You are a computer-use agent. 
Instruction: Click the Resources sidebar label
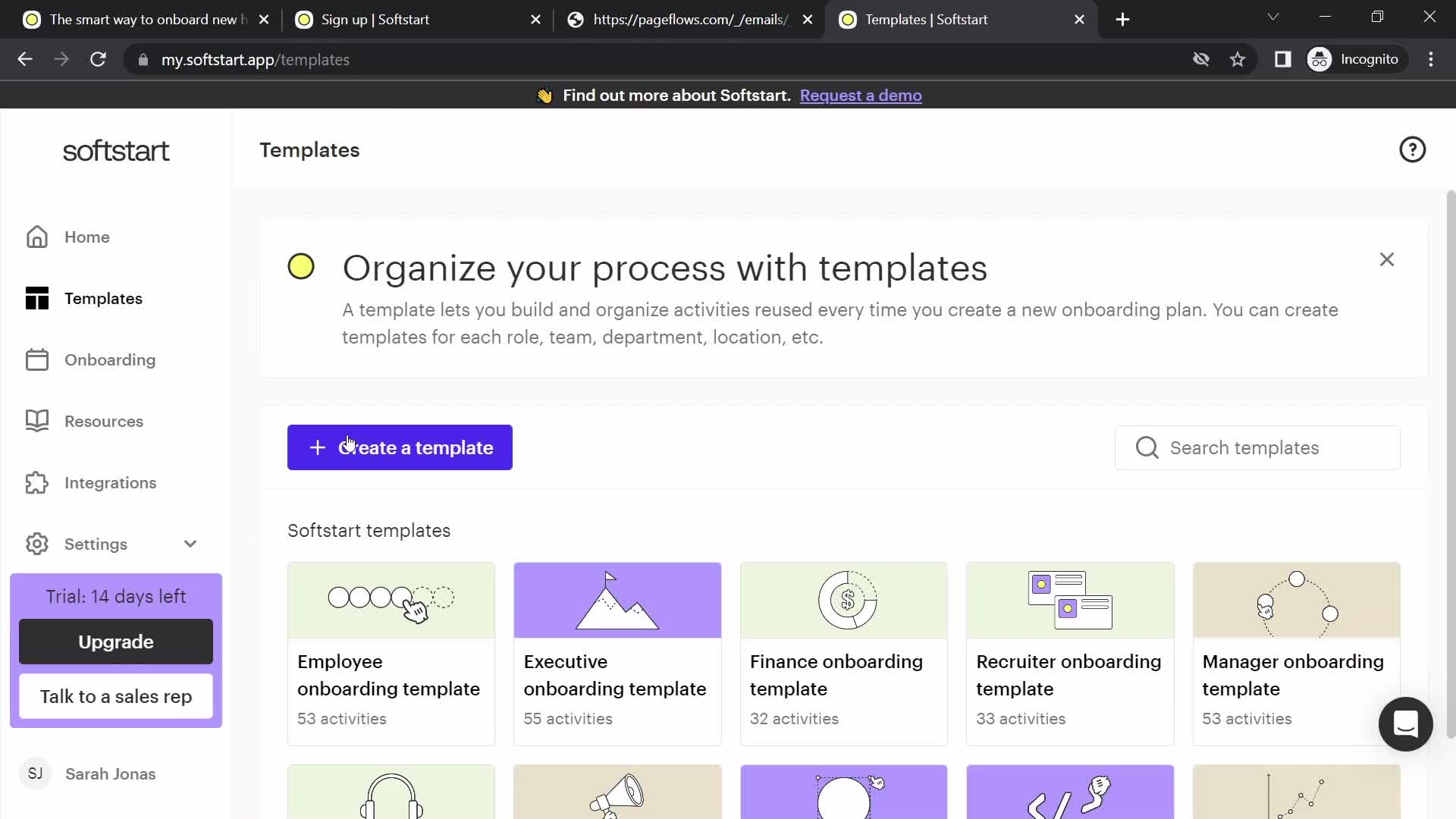104,422
